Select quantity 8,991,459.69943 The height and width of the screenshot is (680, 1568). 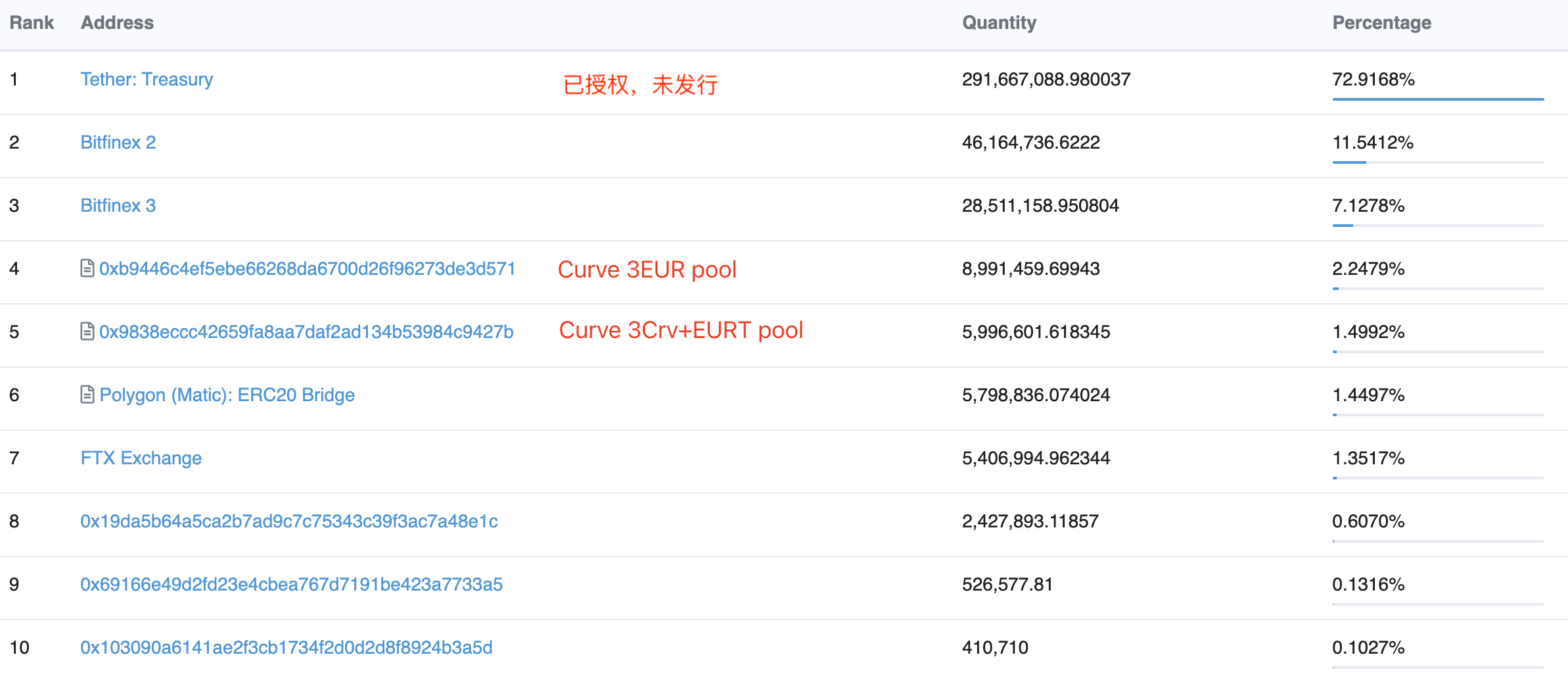point(1031,269)
